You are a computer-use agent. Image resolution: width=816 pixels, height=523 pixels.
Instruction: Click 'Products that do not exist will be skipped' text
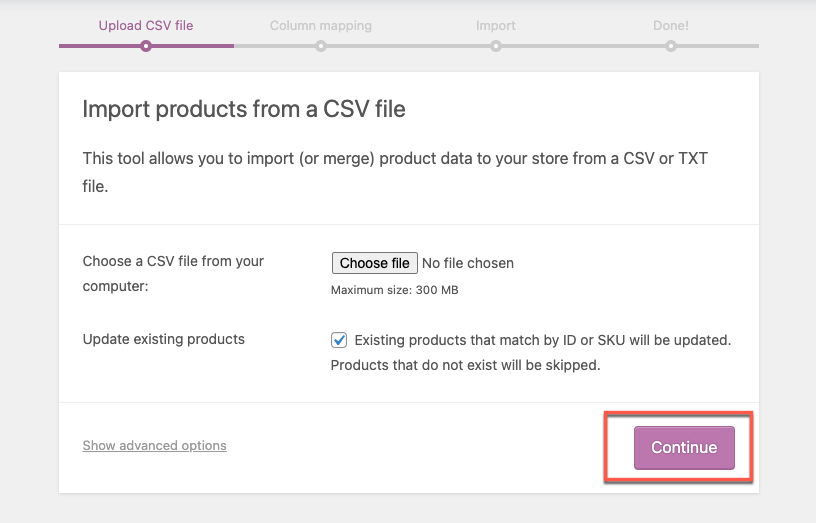pyautogui.click(x=465, y=365)
